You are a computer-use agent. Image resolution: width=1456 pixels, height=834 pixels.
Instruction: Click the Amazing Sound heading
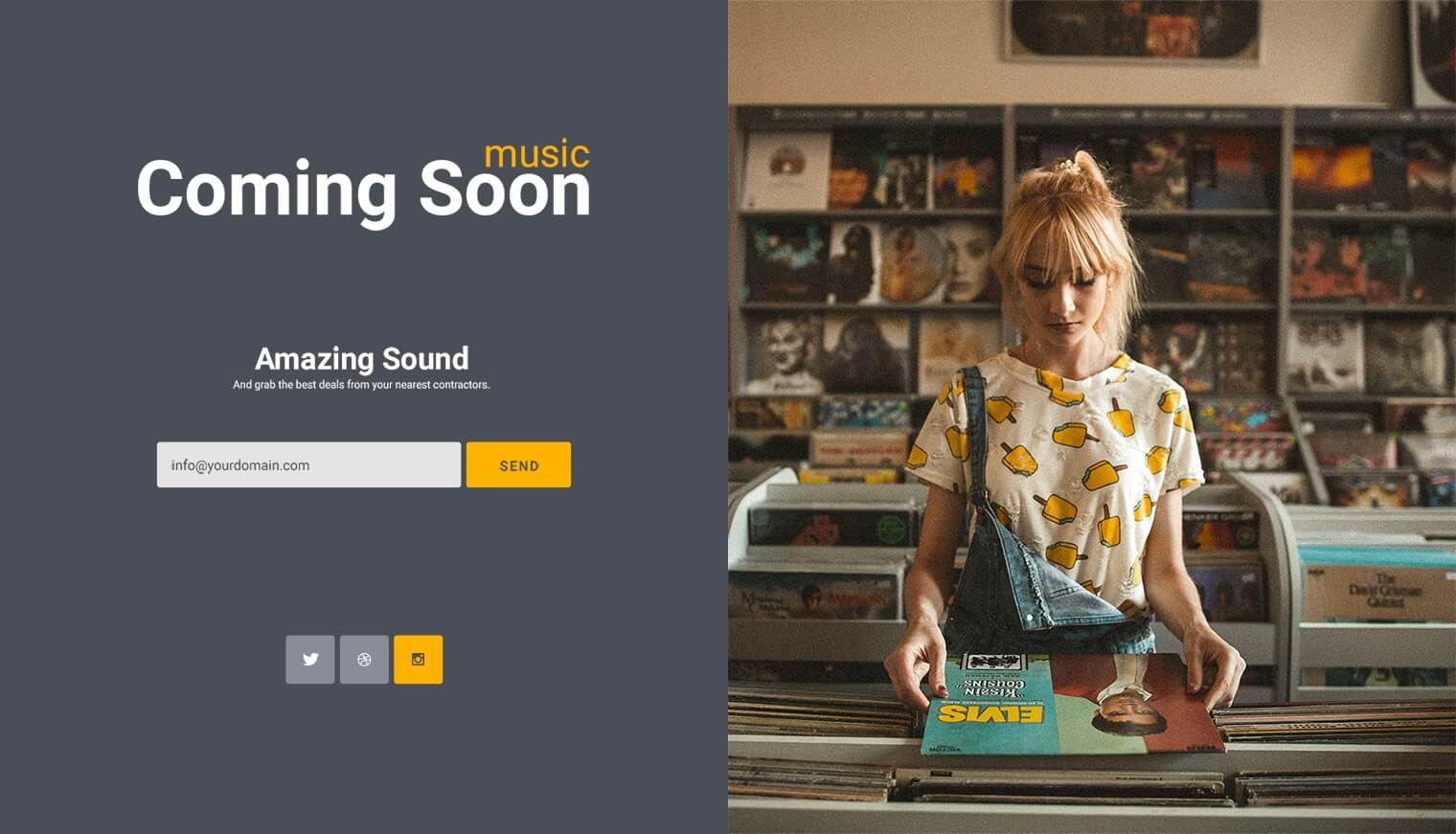pyautogui.click(x=362, y=358)
